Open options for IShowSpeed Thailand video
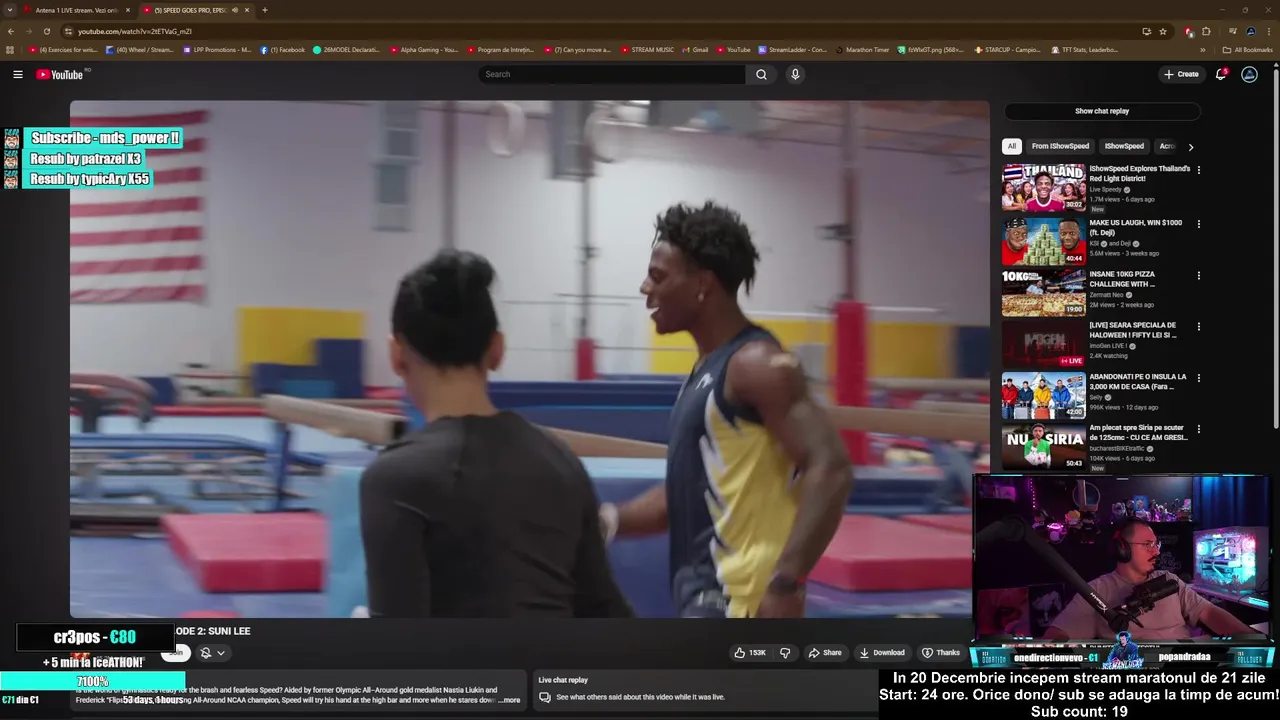Viewport: 1280px width, 720px height. pos(1199,170)
